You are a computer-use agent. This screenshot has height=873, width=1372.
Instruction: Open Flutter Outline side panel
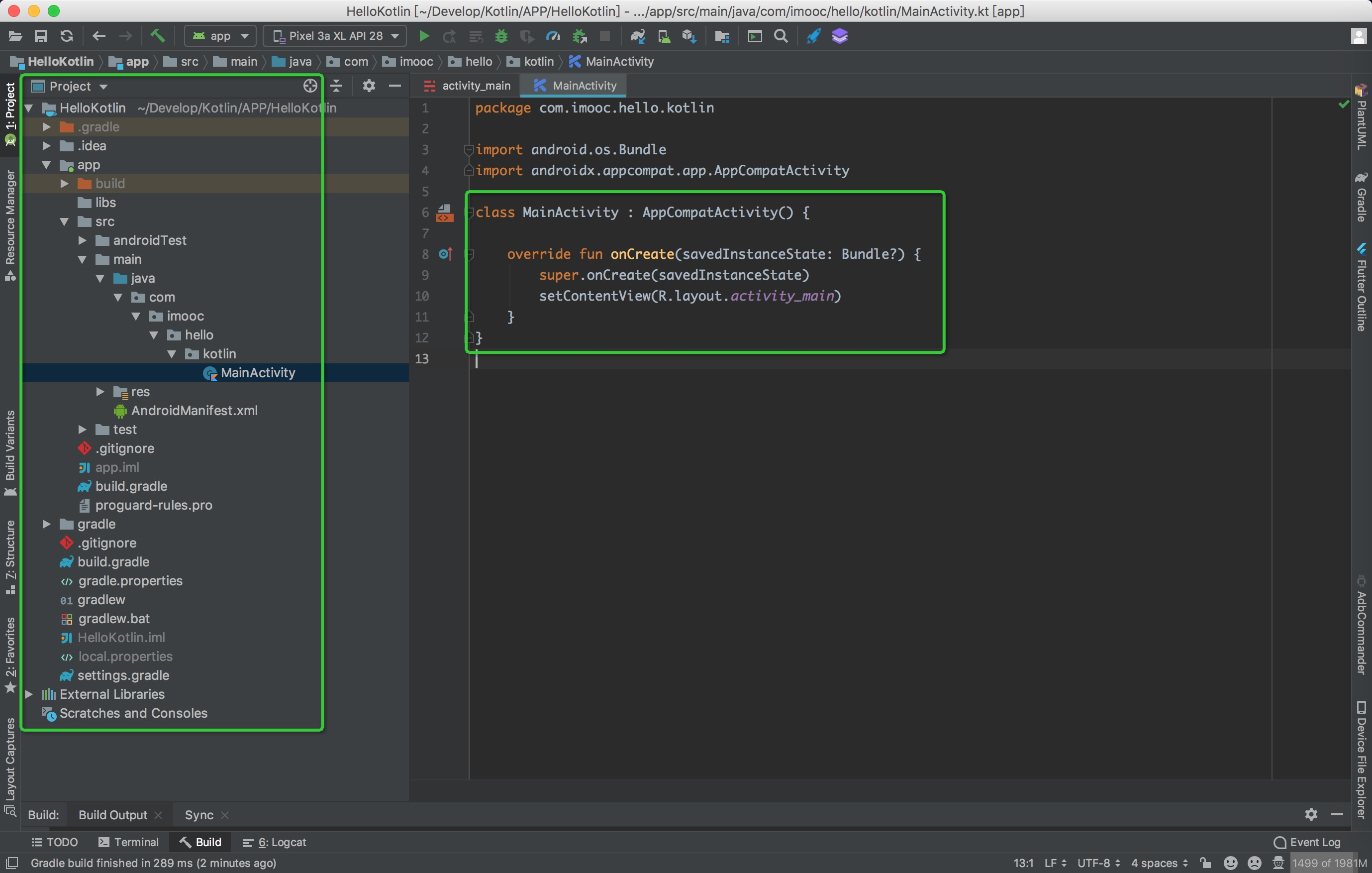pos(1361,287)
